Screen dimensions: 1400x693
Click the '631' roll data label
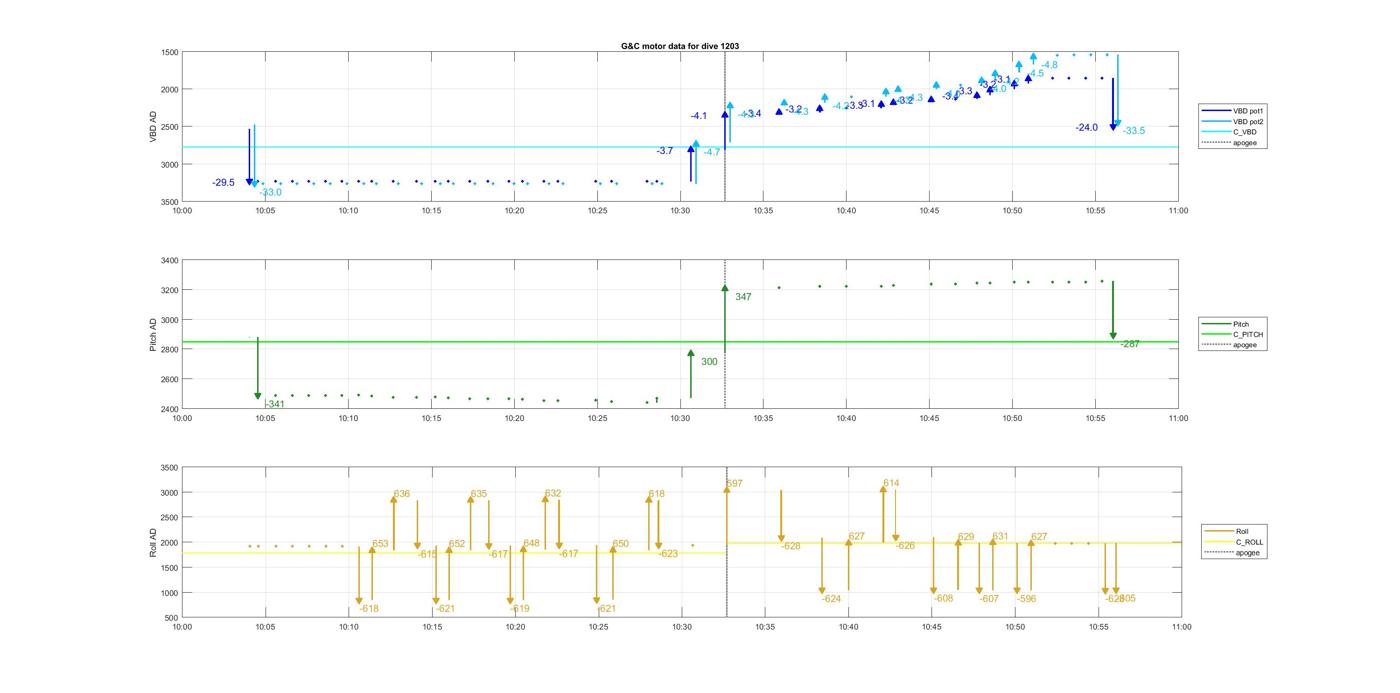pos(1001,537)
